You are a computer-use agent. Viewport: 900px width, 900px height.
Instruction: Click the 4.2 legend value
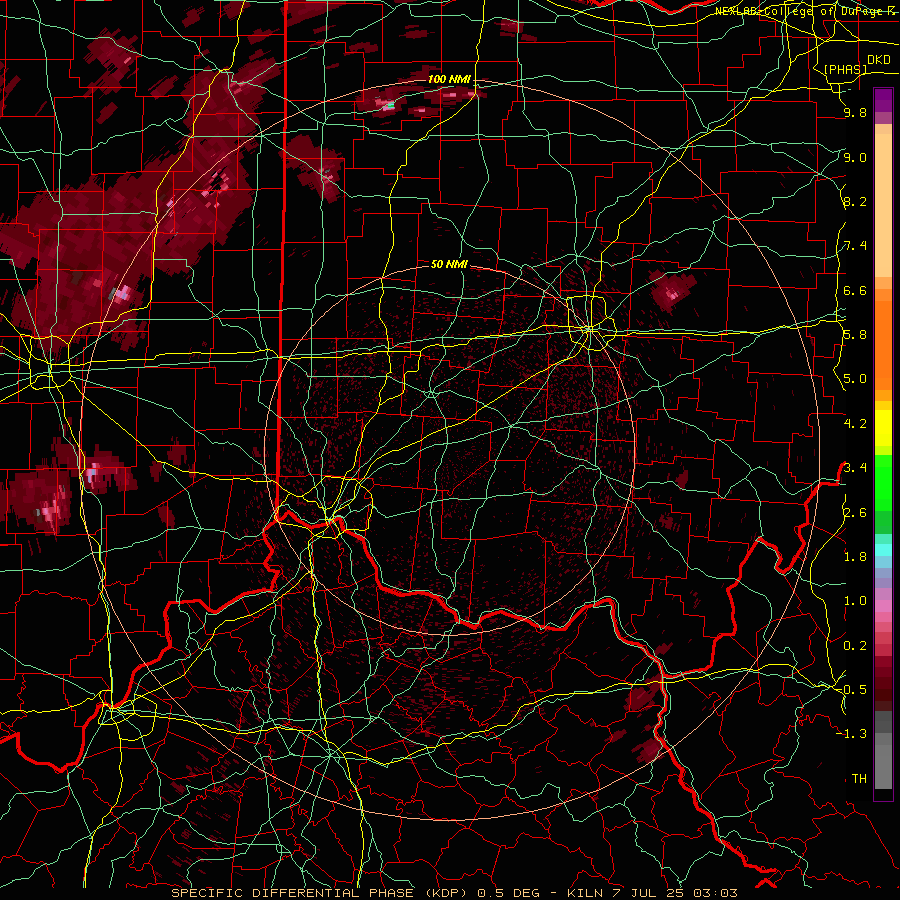point(855,424)
